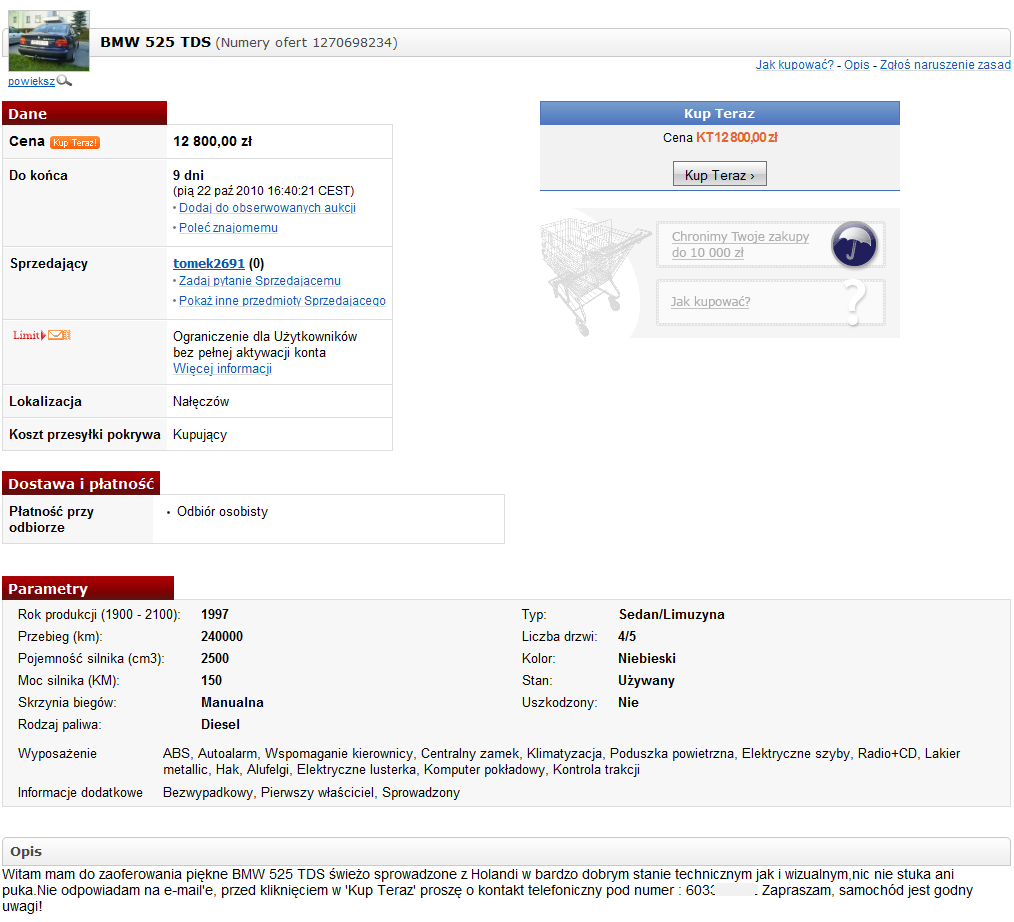Click condition value Używany
Screen dimensions: 1014x922
(x=646, y=680)
